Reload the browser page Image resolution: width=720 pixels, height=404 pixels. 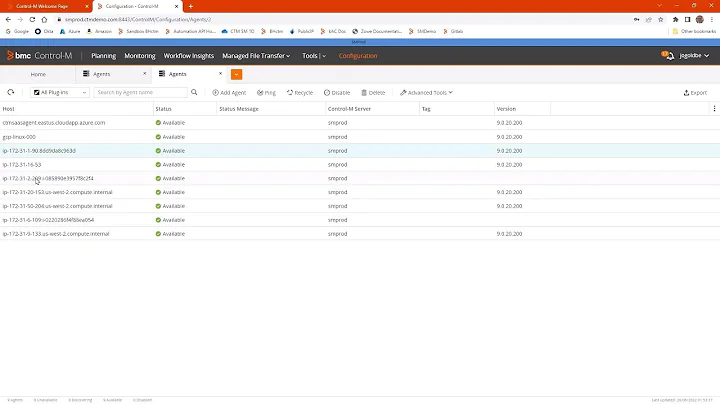pos(32,19)
